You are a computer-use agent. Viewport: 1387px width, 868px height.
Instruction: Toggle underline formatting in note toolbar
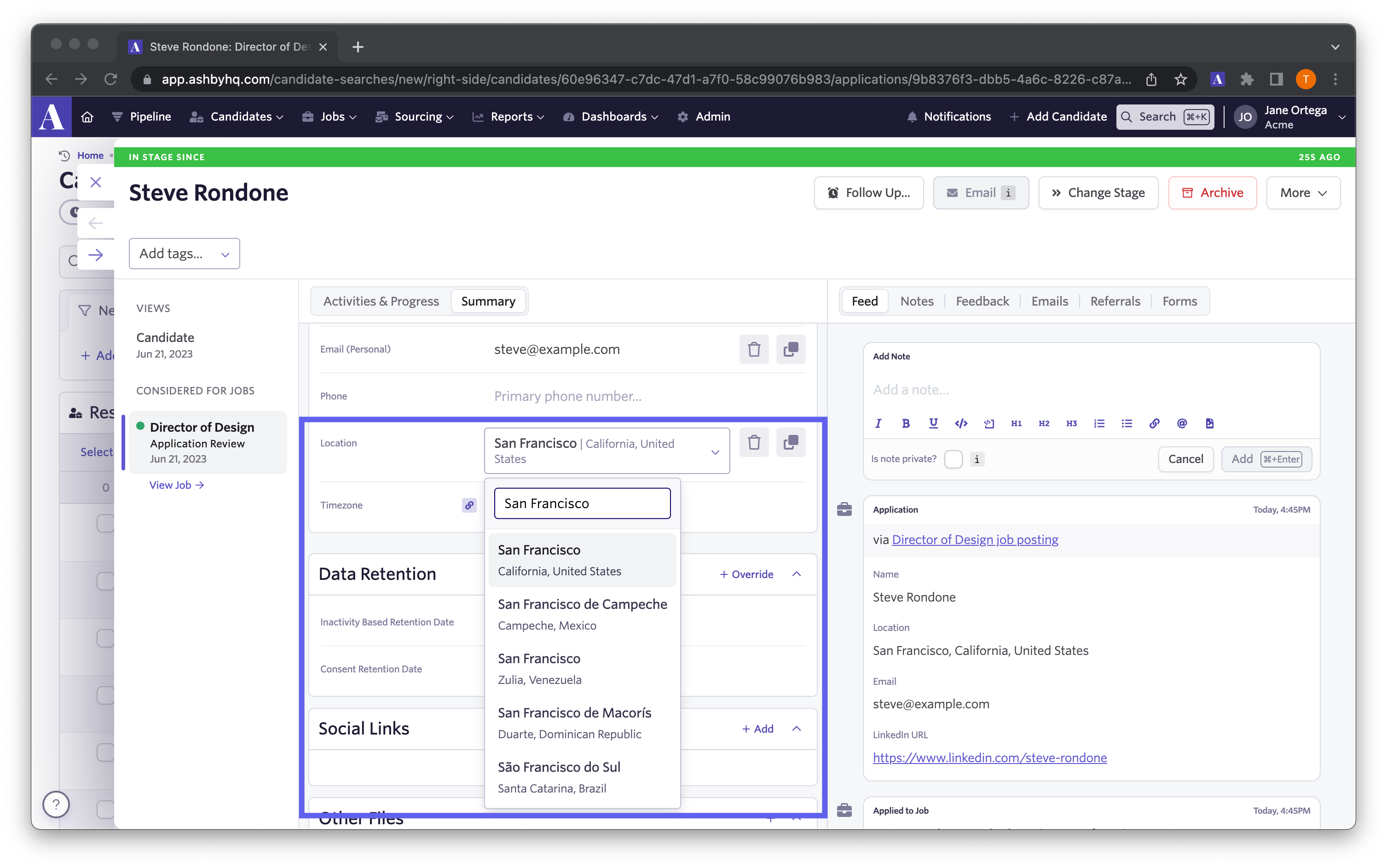click(x=933, y=423)
